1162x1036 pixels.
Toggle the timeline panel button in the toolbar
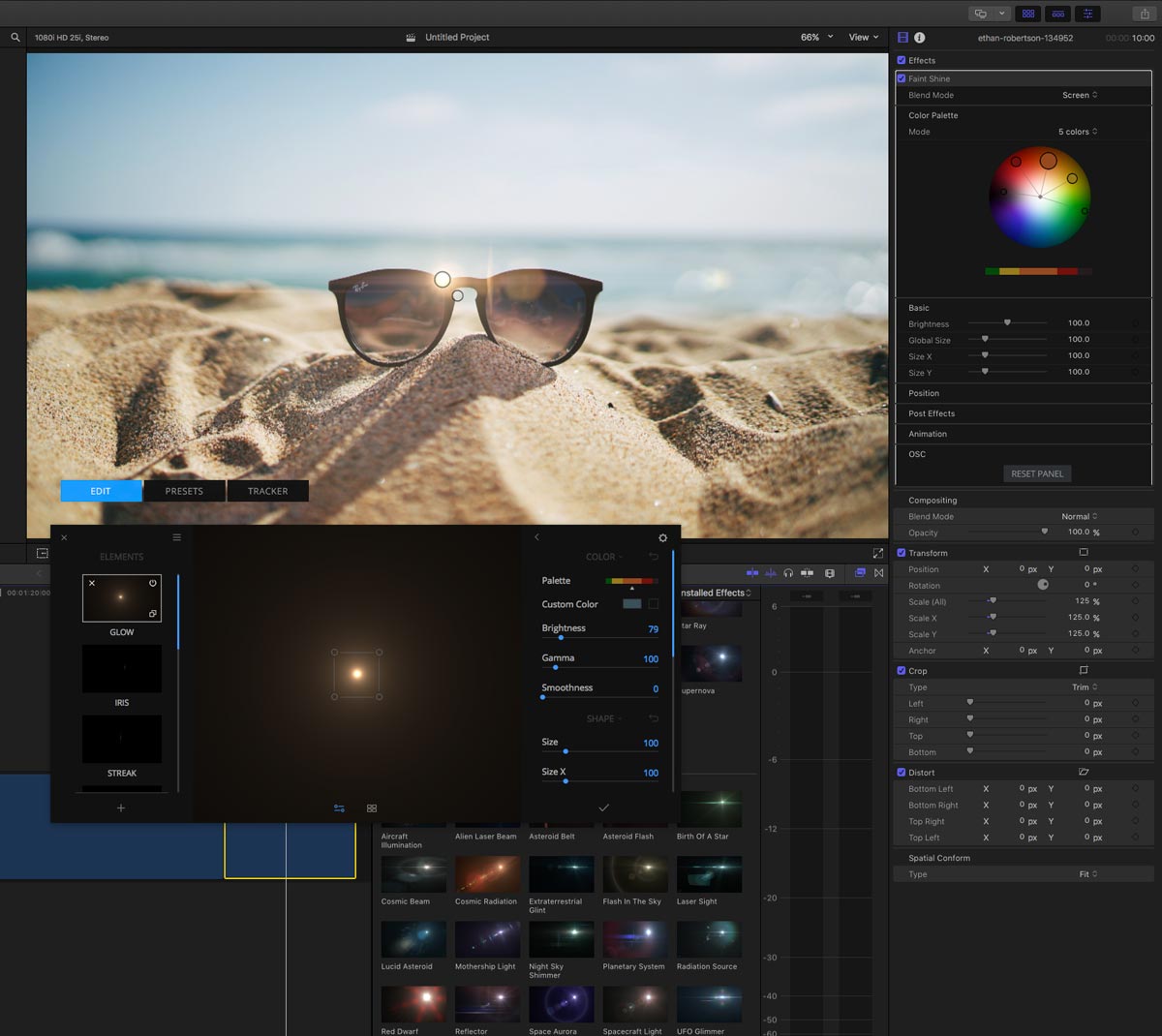point(1057,14)
